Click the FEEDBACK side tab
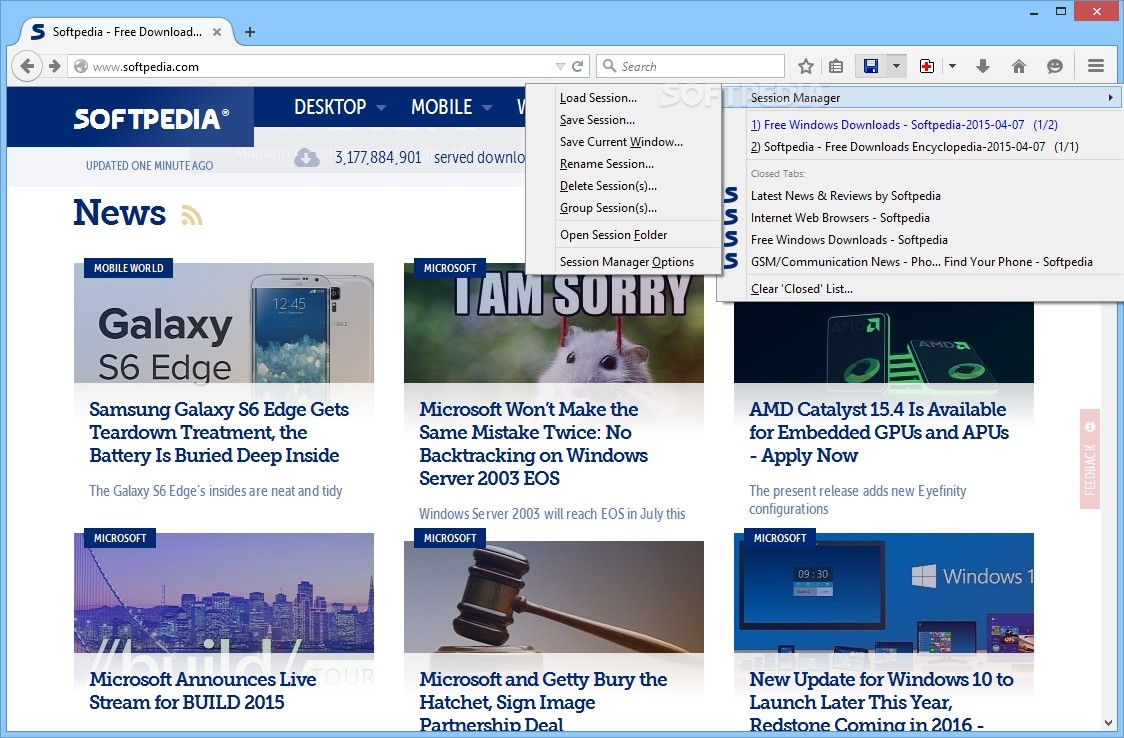 1090,459
